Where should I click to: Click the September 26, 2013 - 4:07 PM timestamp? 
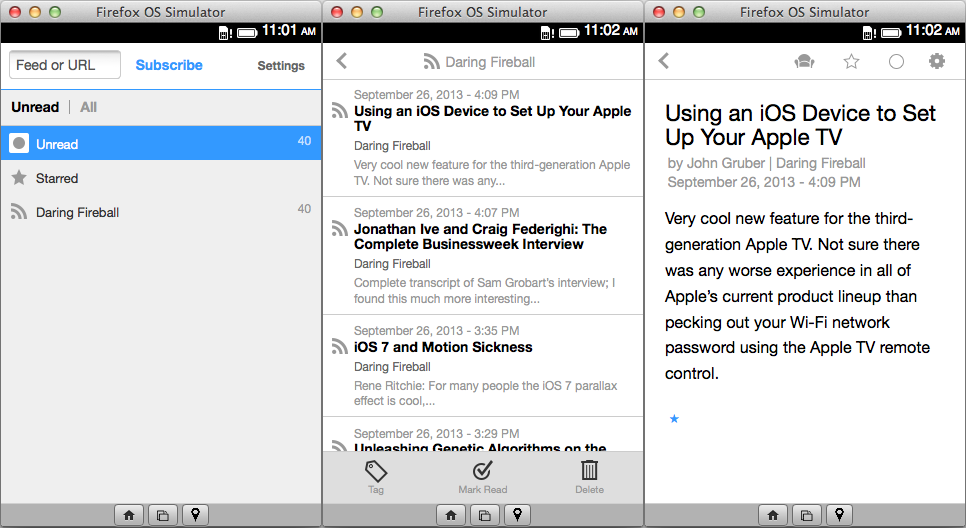[436, 213]
